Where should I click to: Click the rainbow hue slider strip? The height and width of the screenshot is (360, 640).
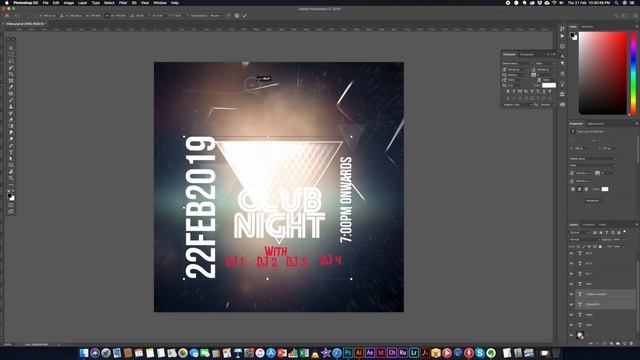[633, 73]
